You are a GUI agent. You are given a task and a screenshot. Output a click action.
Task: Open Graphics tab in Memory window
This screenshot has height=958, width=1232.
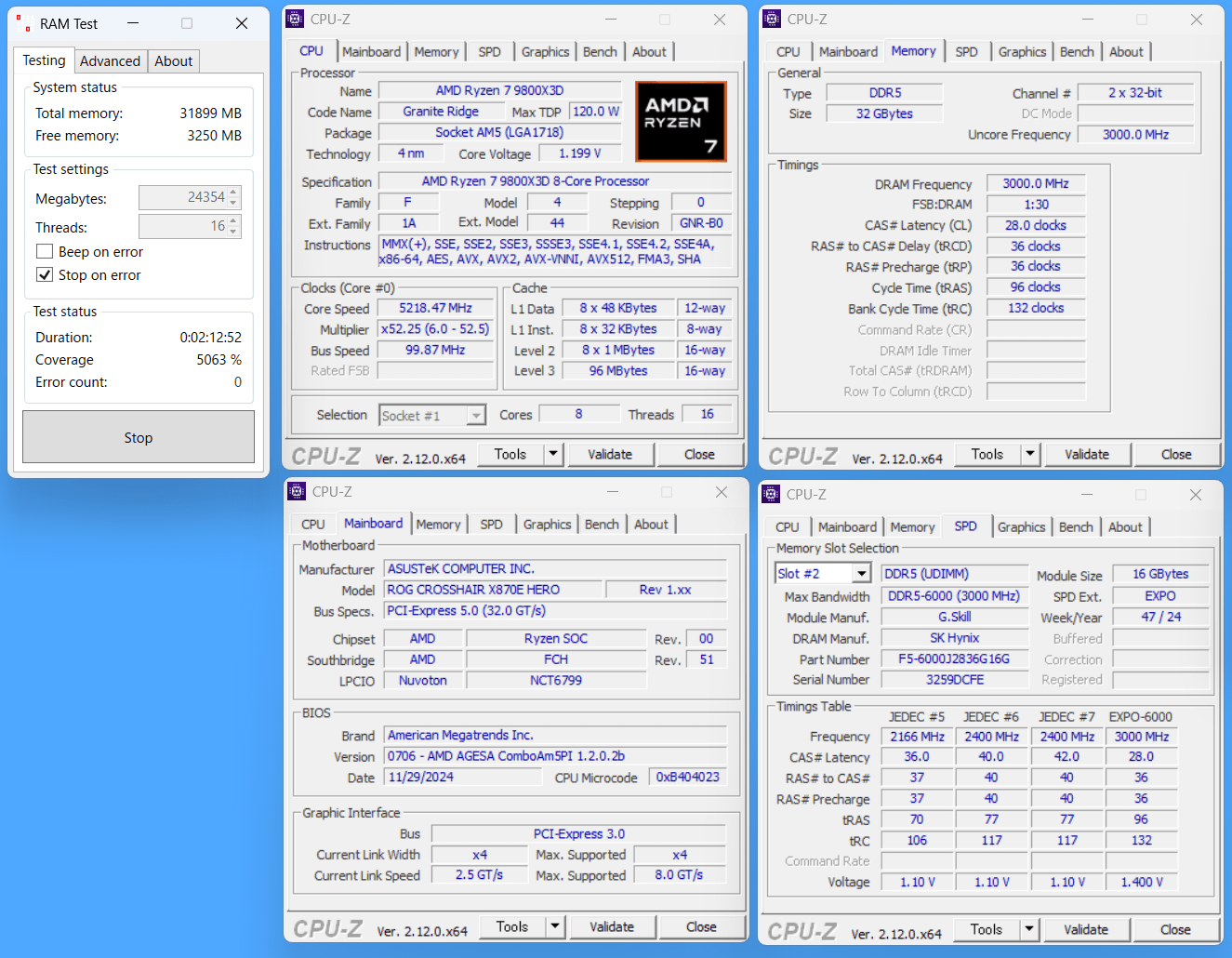1022,52
